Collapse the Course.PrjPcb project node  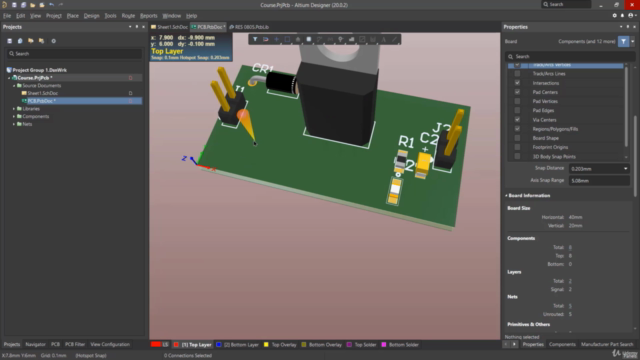pos(9,78)
